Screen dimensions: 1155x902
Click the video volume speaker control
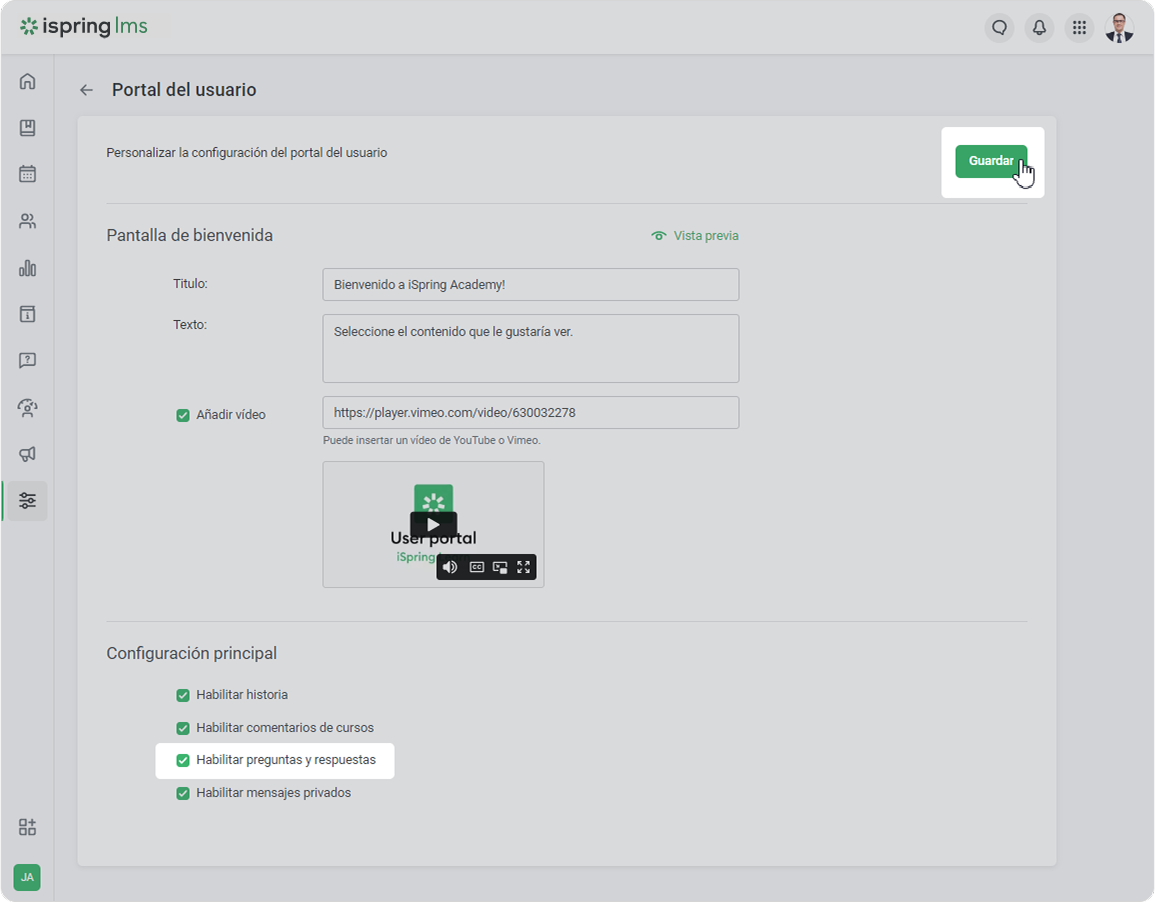(450, 567)
